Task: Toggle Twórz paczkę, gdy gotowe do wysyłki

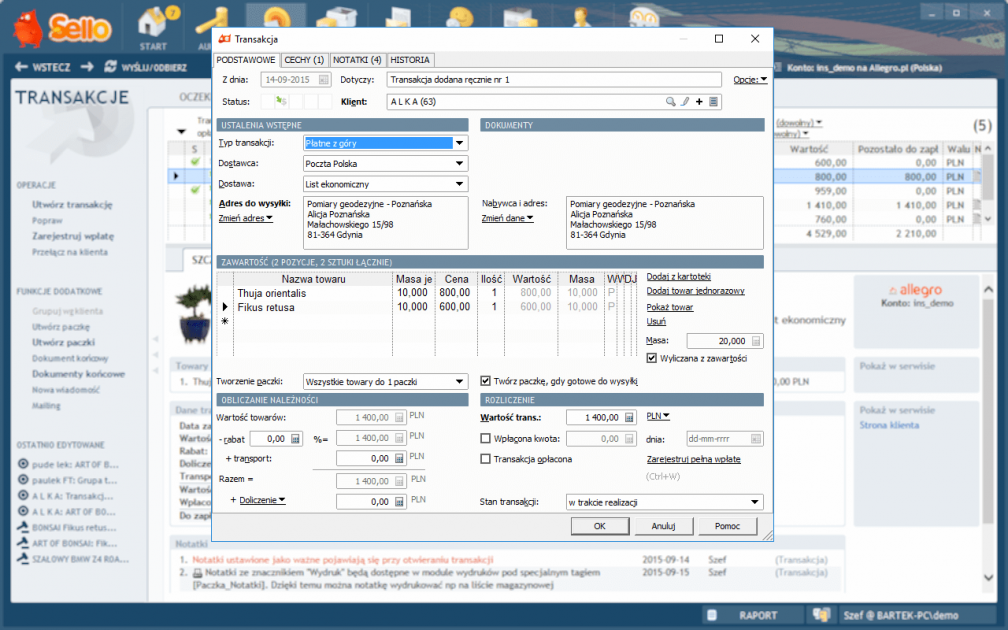Action: pyautogui.click(x=486, y=381)
